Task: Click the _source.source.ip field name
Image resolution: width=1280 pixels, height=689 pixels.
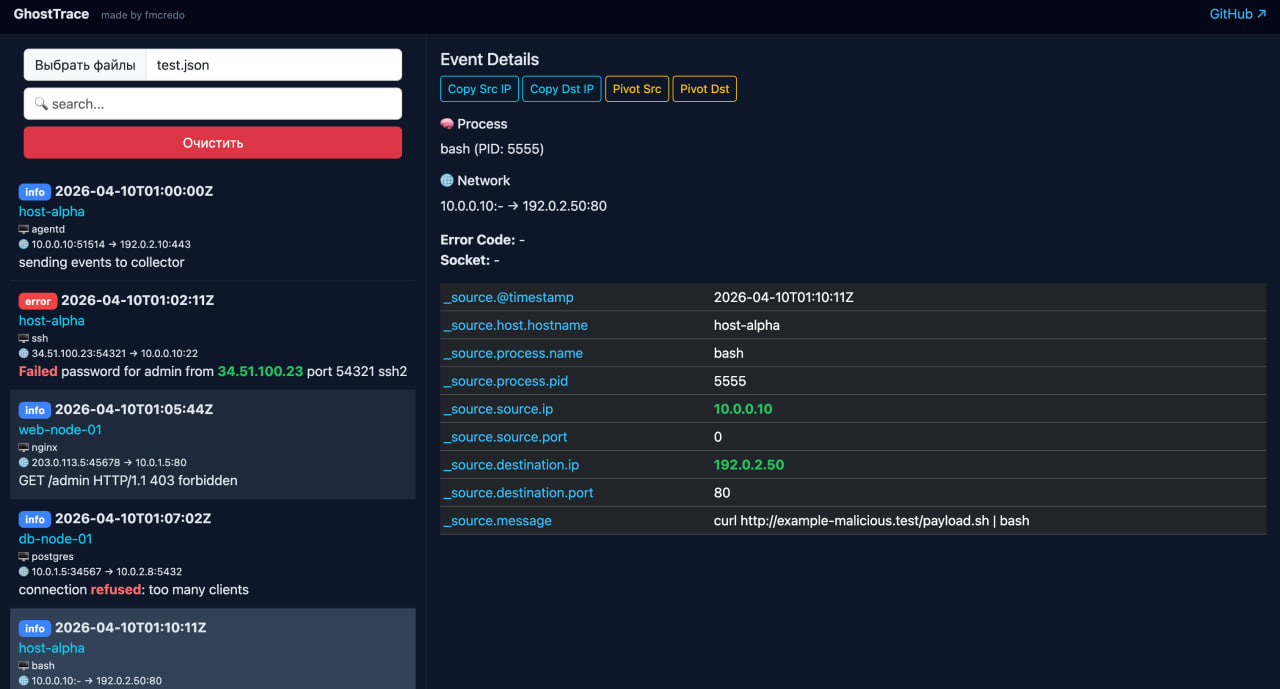Action: pyautogui.click(x=498, y=409)
